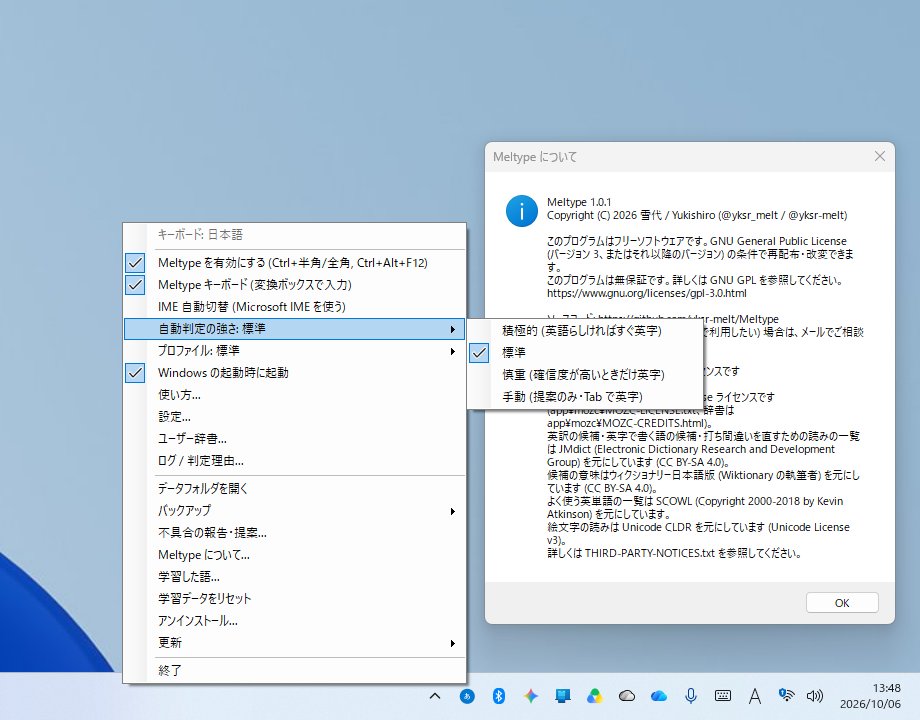Screen dimensions: 920x720
Task: Select 積極的 (英語らしければすぐ英字)
Action: [585, 330]
